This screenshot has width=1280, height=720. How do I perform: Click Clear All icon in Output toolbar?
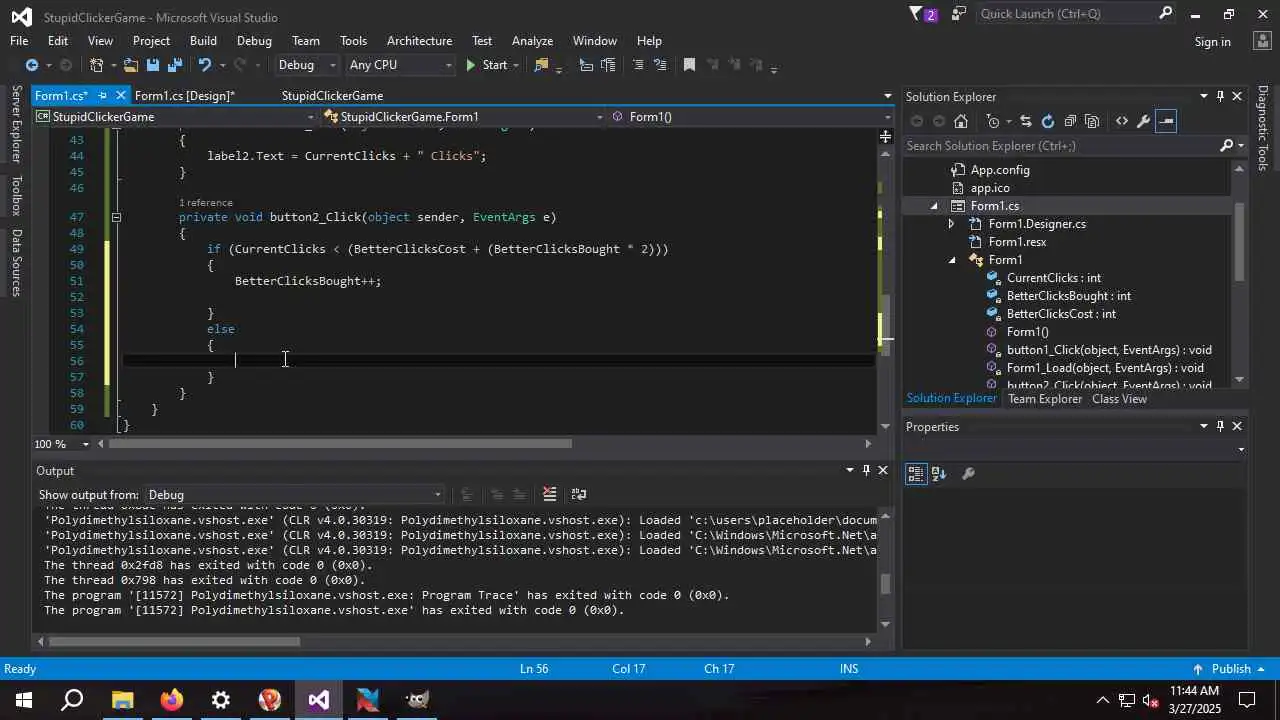pos(549,494)
